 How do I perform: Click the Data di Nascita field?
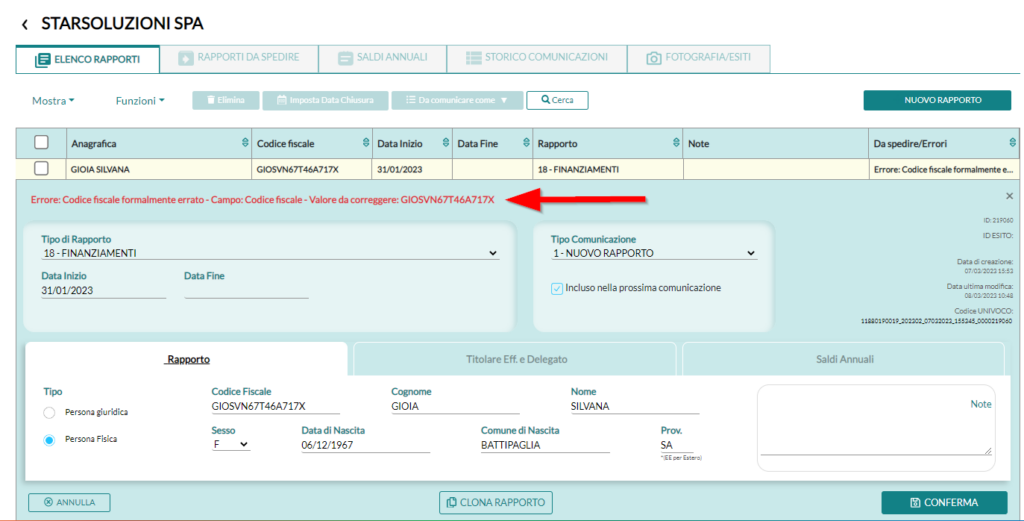[366, 445]
